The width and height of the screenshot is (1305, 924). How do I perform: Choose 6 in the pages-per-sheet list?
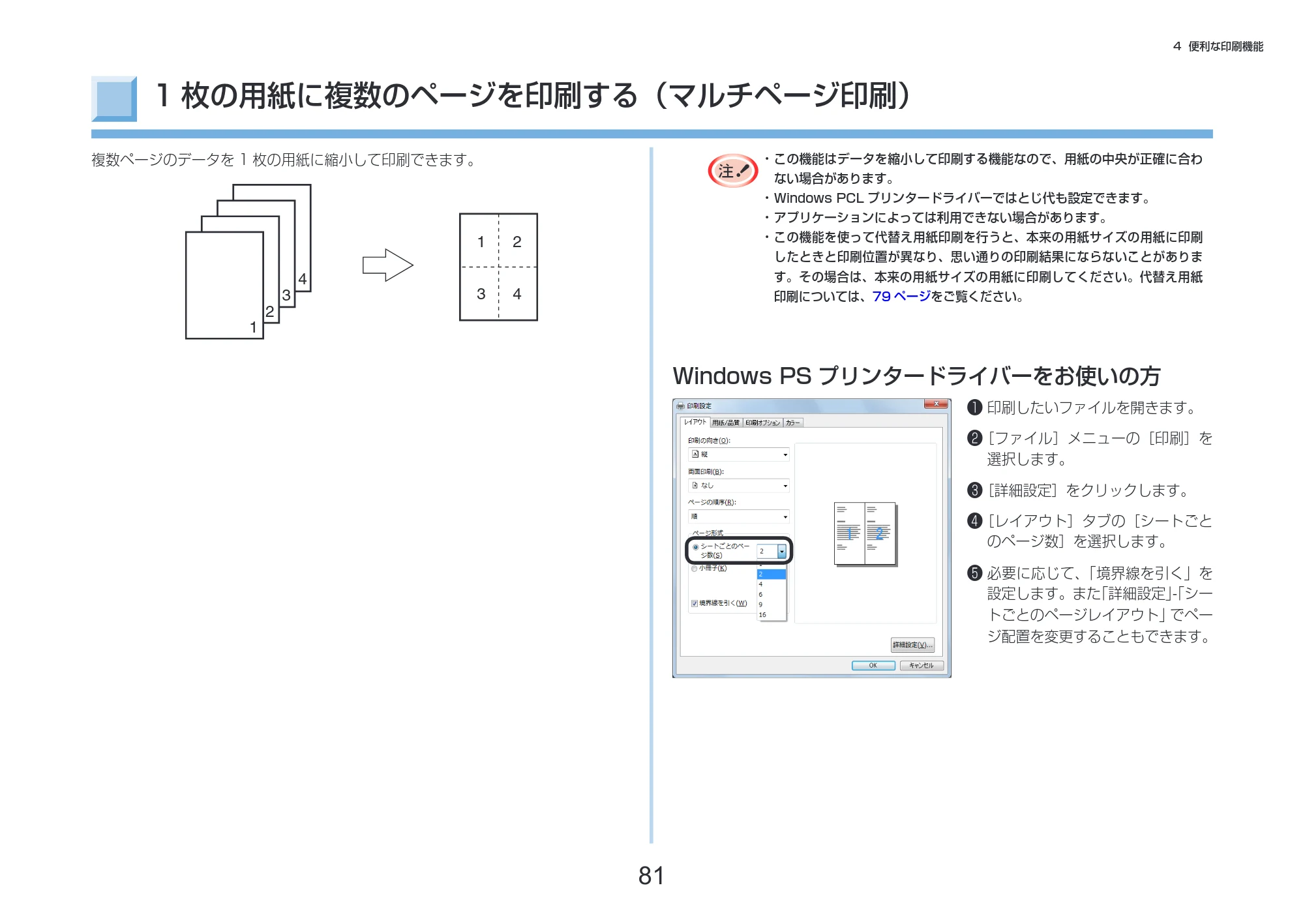[x=771, y=595]
